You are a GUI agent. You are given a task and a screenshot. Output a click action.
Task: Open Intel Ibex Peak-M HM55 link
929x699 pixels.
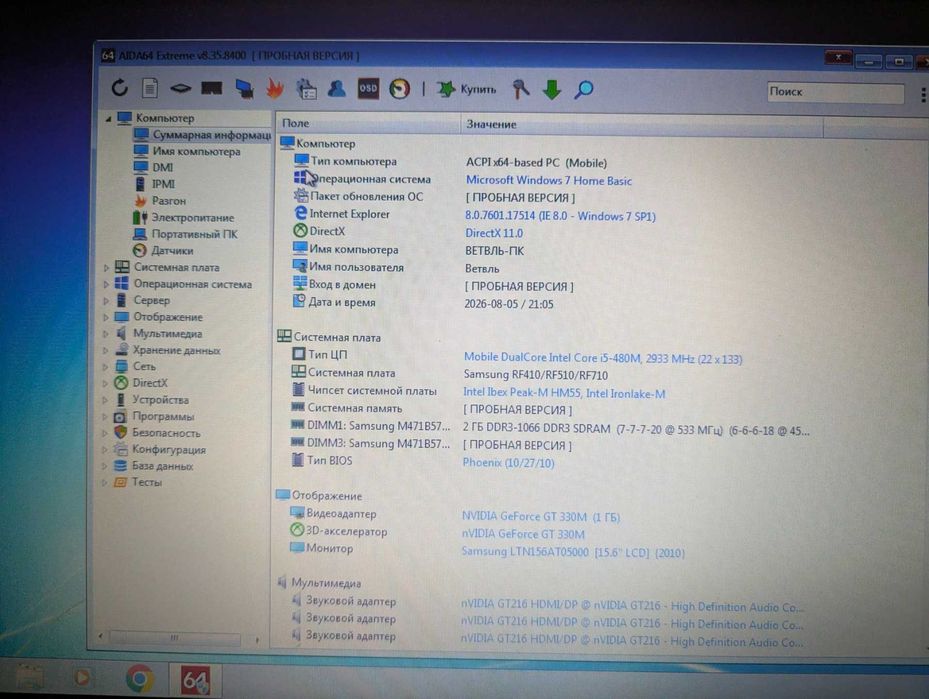pos(564,393)
